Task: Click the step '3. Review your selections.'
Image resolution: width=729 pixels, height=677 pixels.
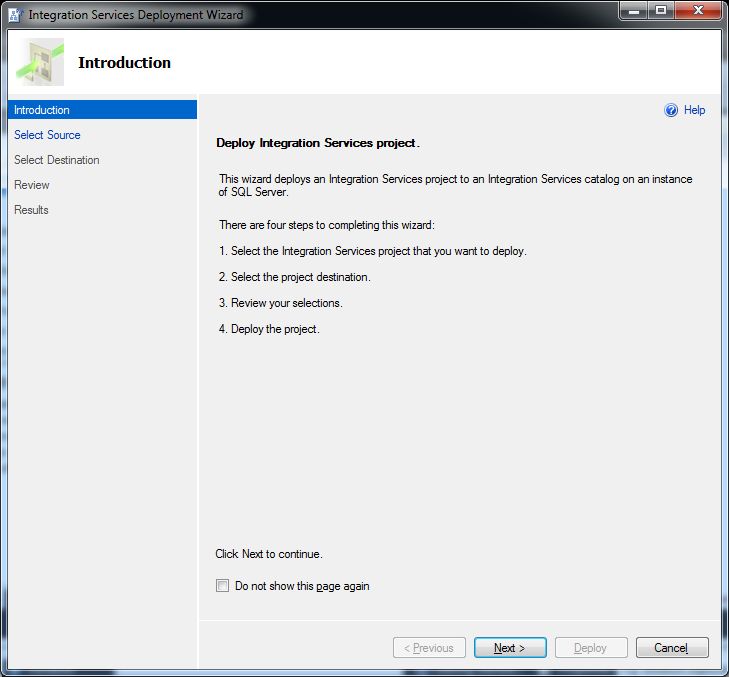Action: (281, 303)
